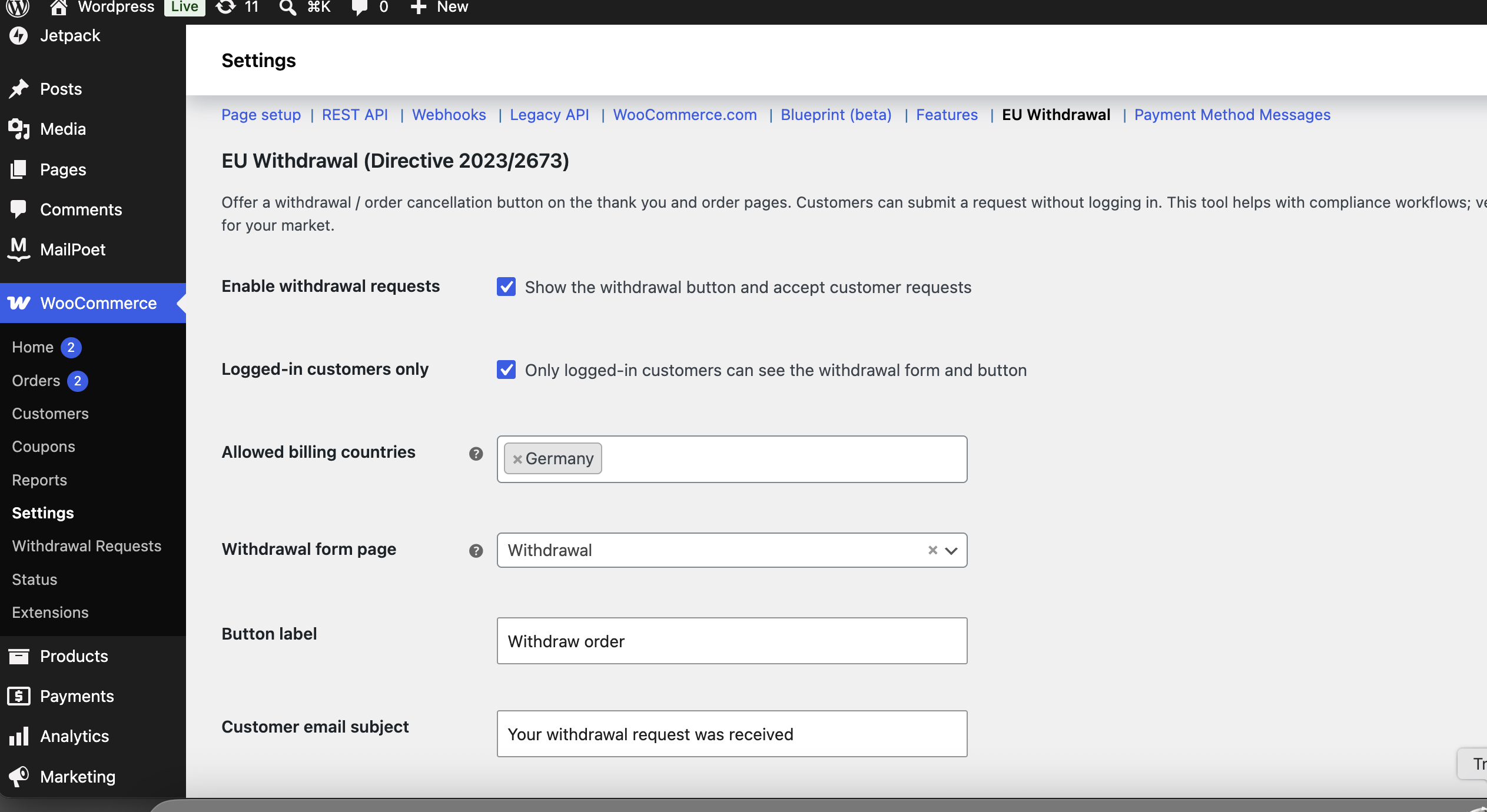Click the comment count 0 in admin bar
This screenshot has width=1487, height=812.
(384, 7)
